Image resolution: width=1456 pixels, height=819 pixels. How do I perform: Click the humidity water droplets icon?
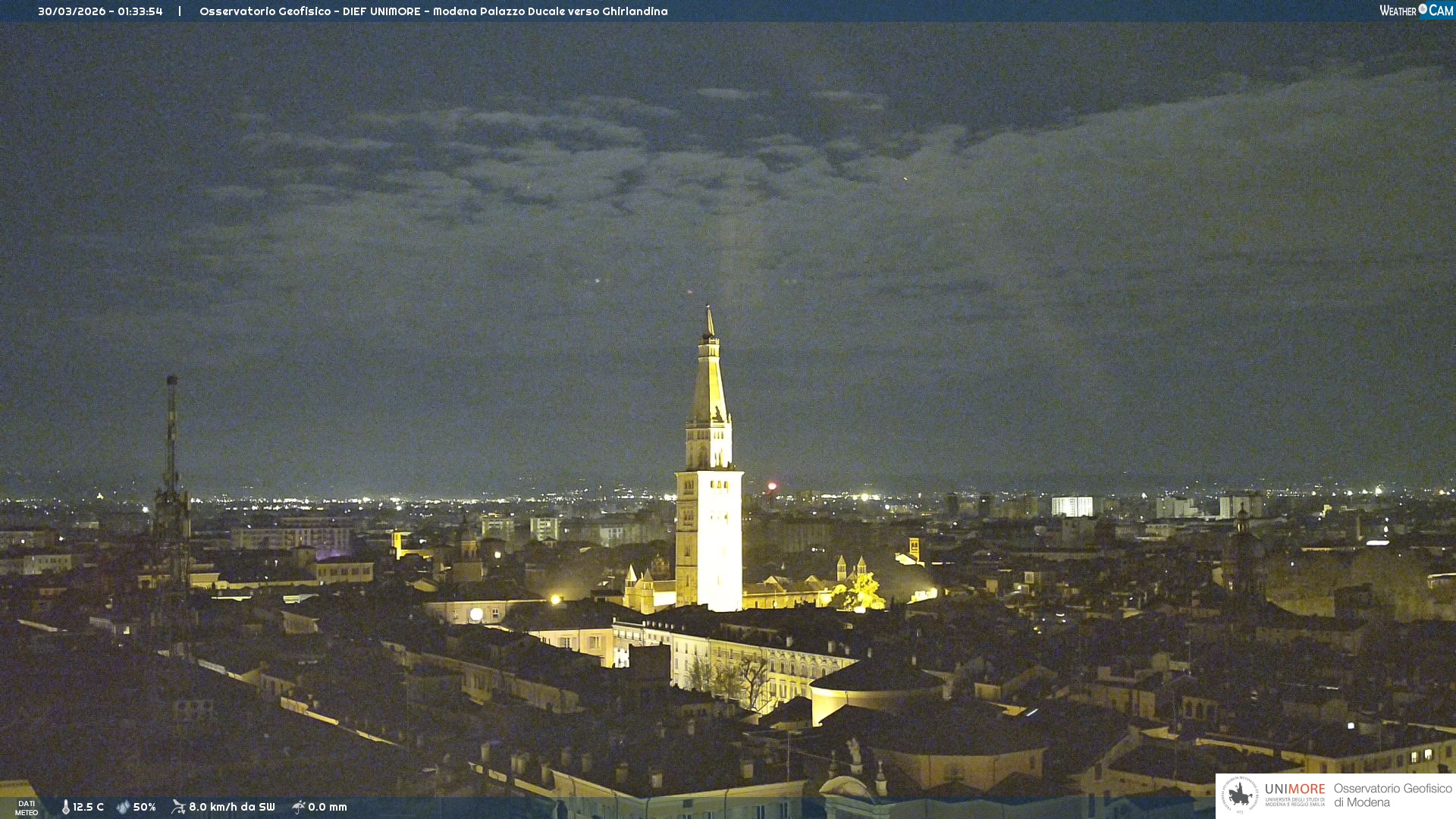coord(123,807)
